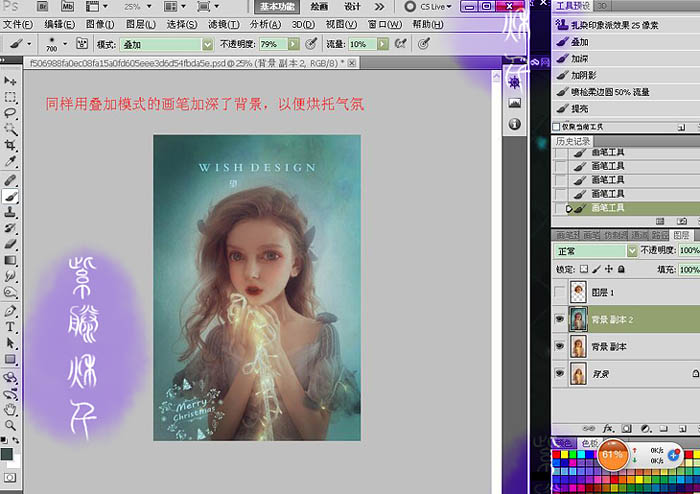The height and width of the screenshot is (494, 700).
Task: Select the Type tool
Action: (10, 326)
